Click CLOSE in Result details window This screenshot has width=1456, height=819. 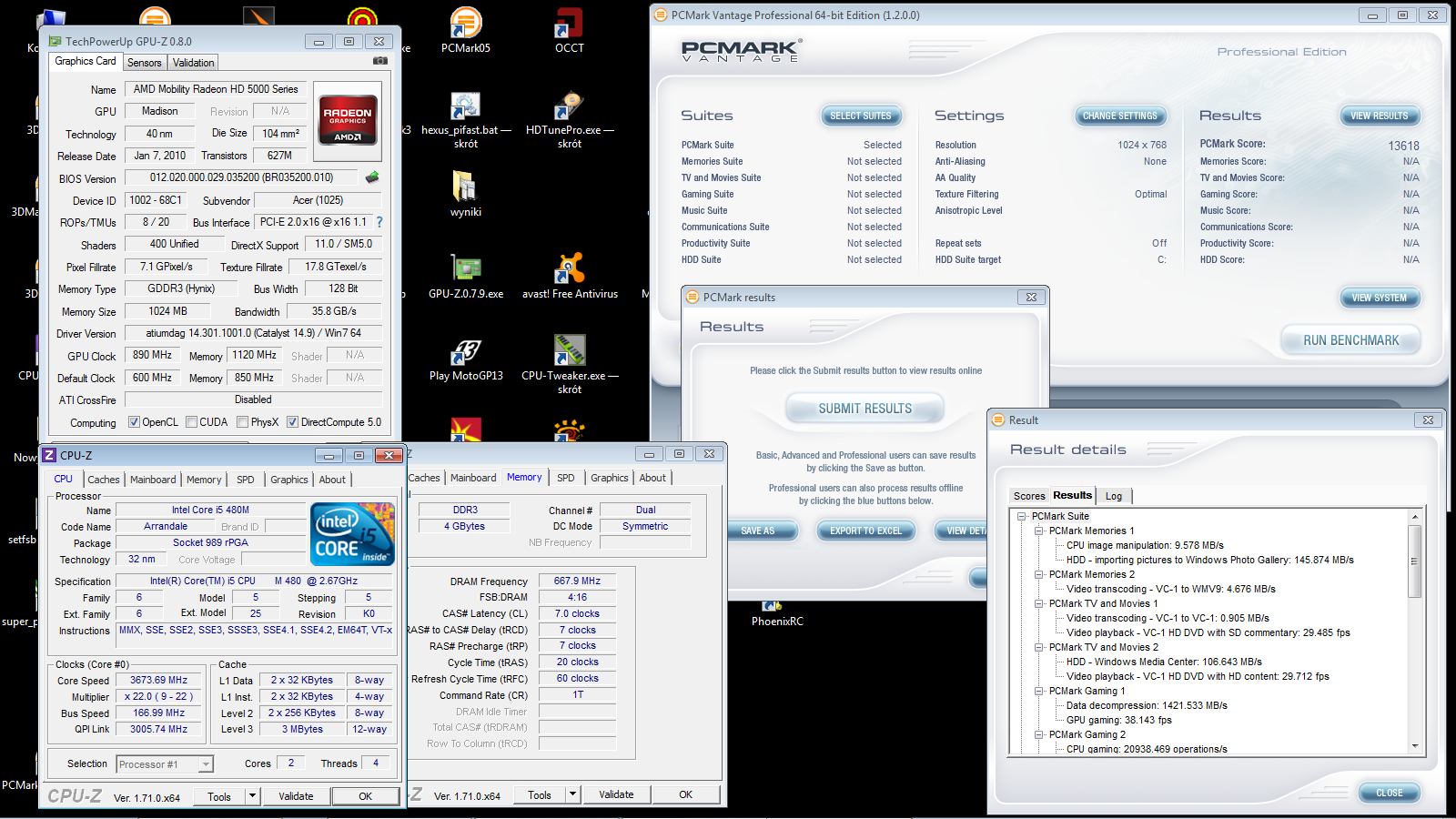coord(1390,793)
